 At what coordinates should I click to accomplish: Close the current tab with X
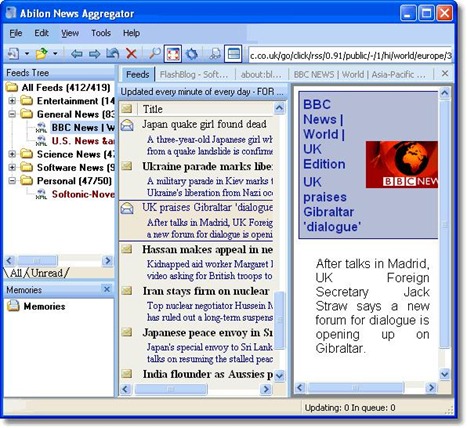[x=445, y=73]
